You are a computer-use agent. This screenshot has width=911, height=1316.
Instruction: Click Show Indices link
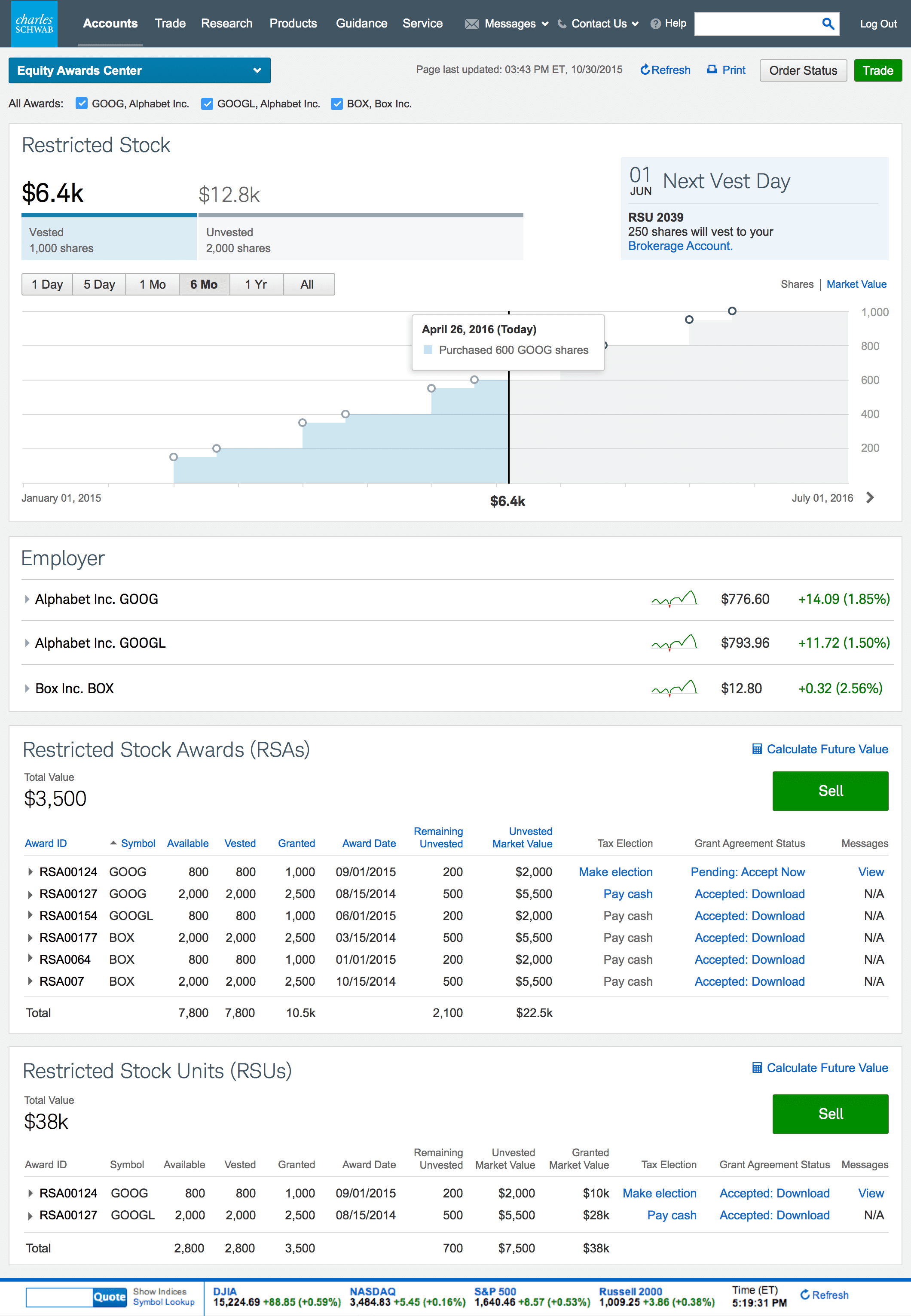coord(160,1292)
